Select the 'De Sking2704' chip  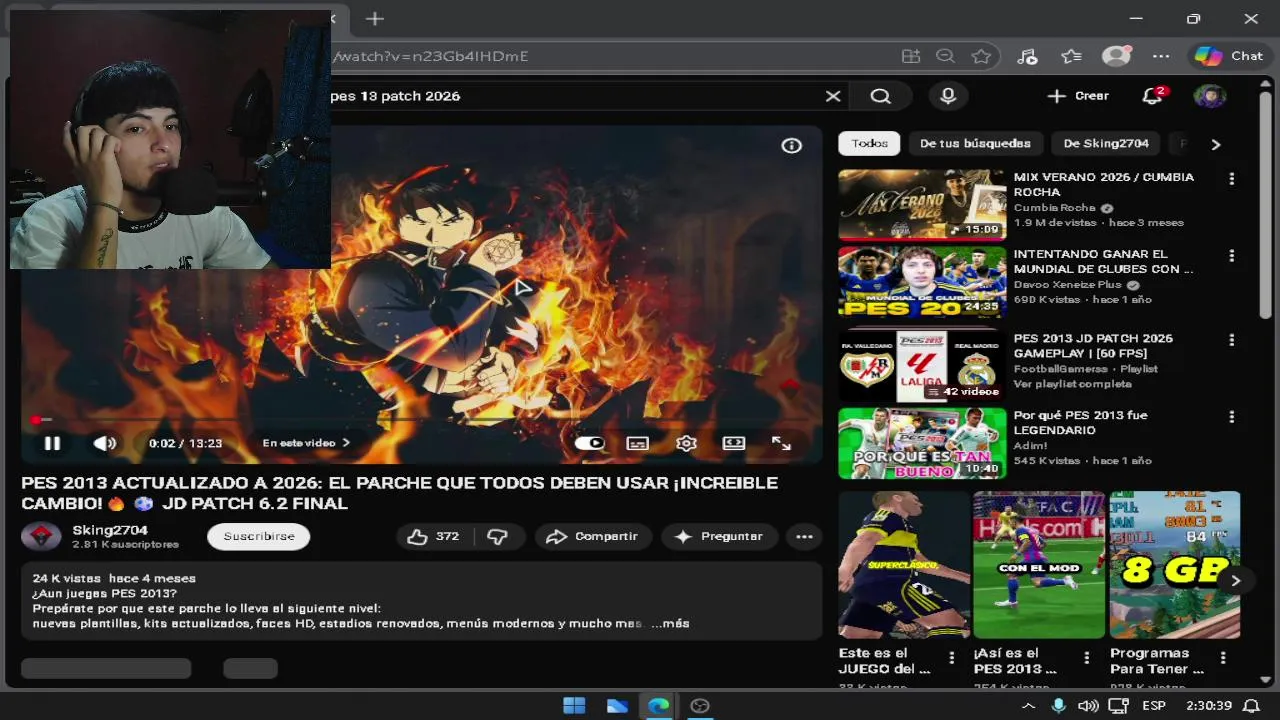click(x=1106, y=143)
